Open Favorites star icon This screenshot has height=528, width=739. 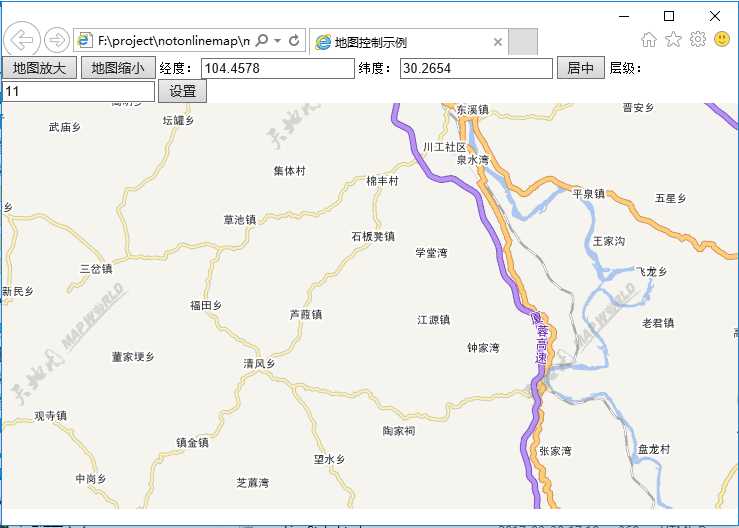coord(673,40)
